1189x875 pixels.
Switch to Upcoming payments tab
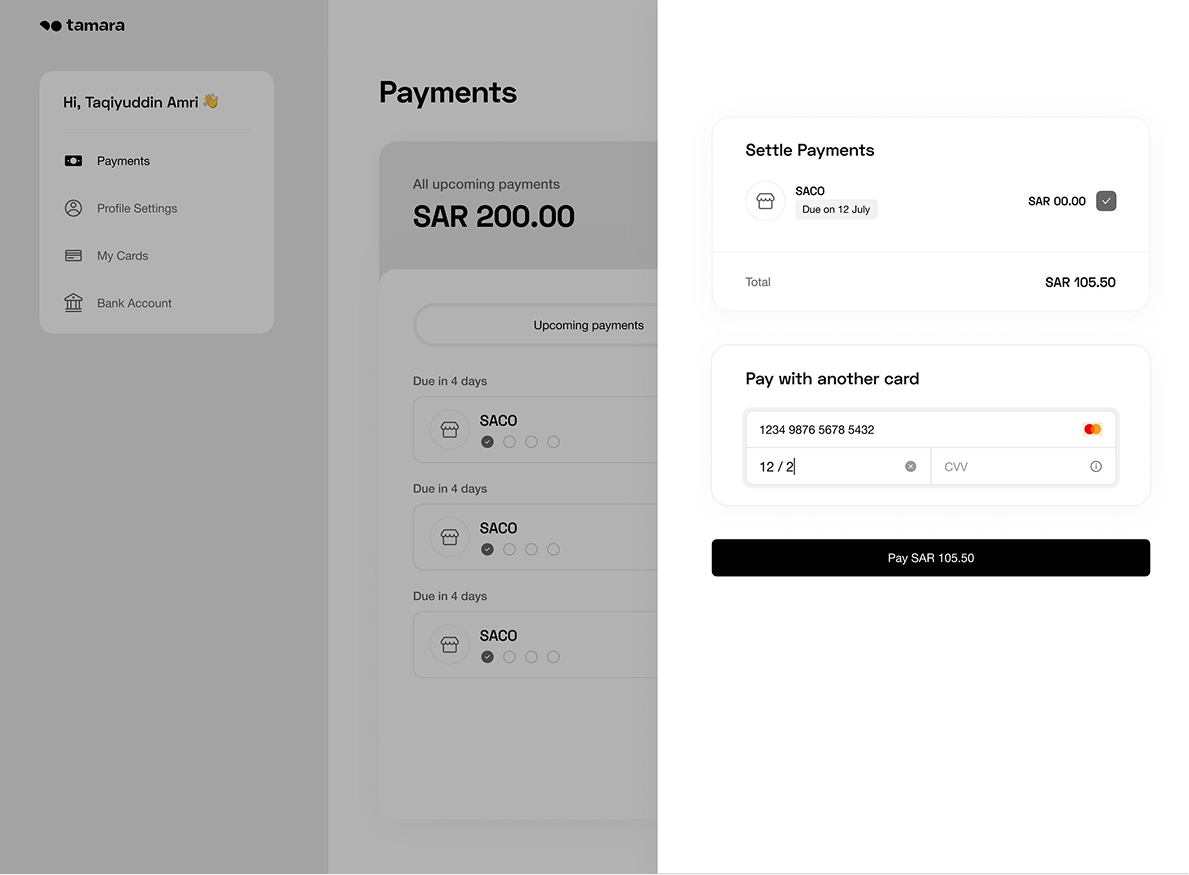click(x=588, y=325)
